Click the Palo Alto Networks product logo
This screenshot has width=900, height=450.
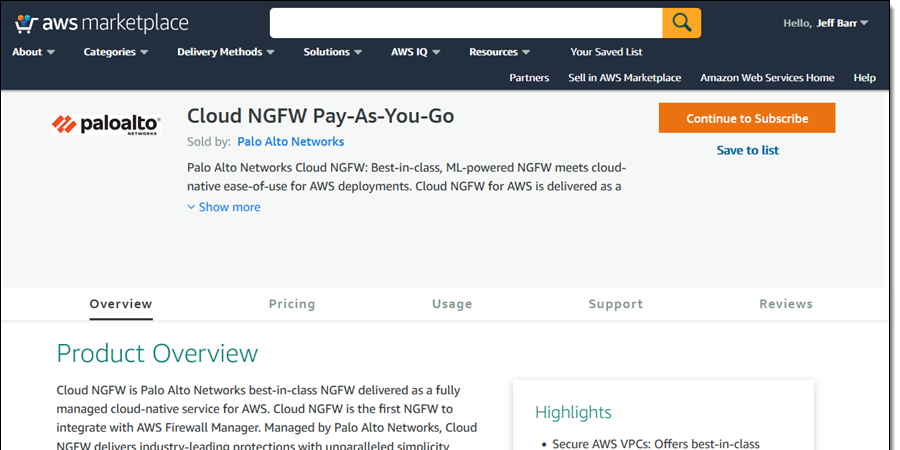(x=106, y=125)
